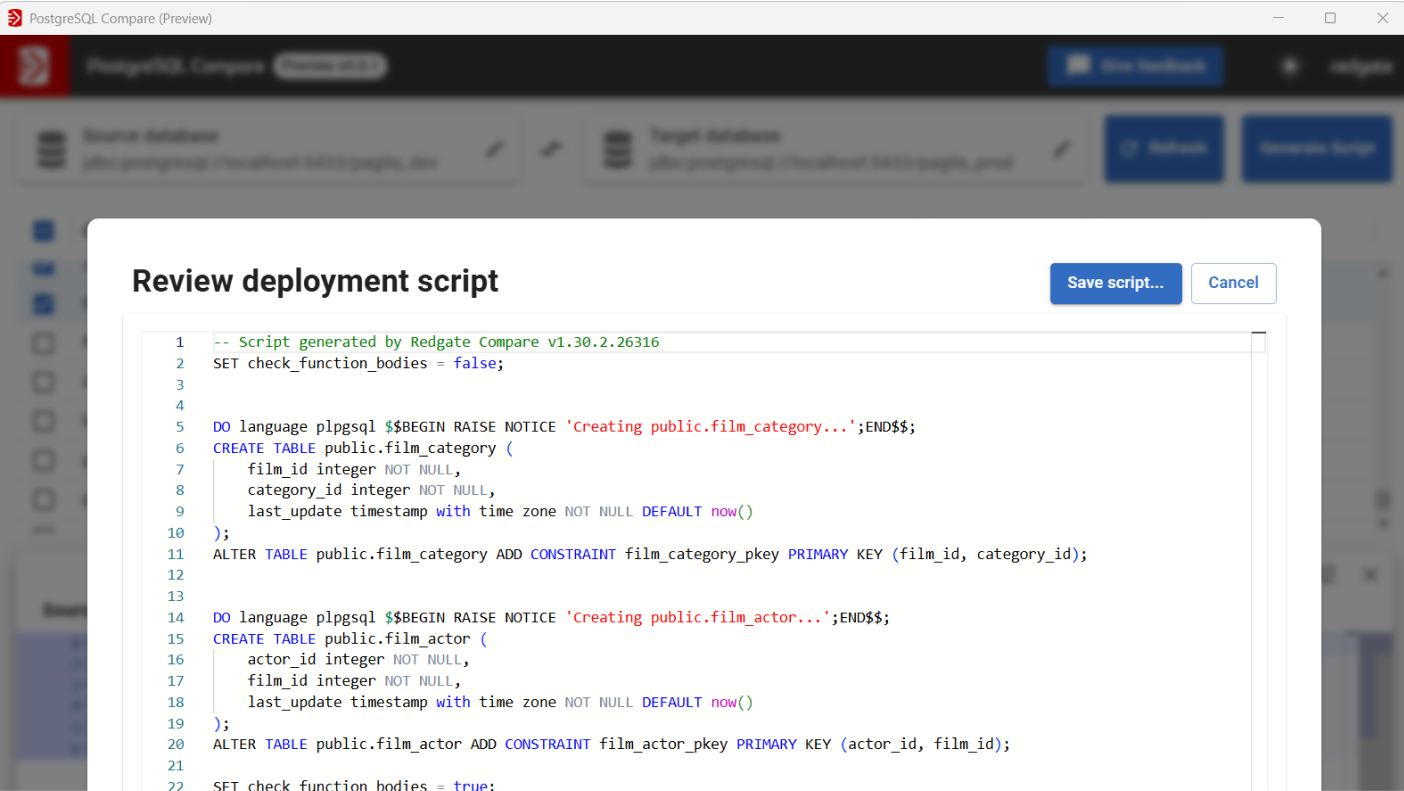Click 'CREATE TABLE public.film_actor (' line

tap(350, 639)
